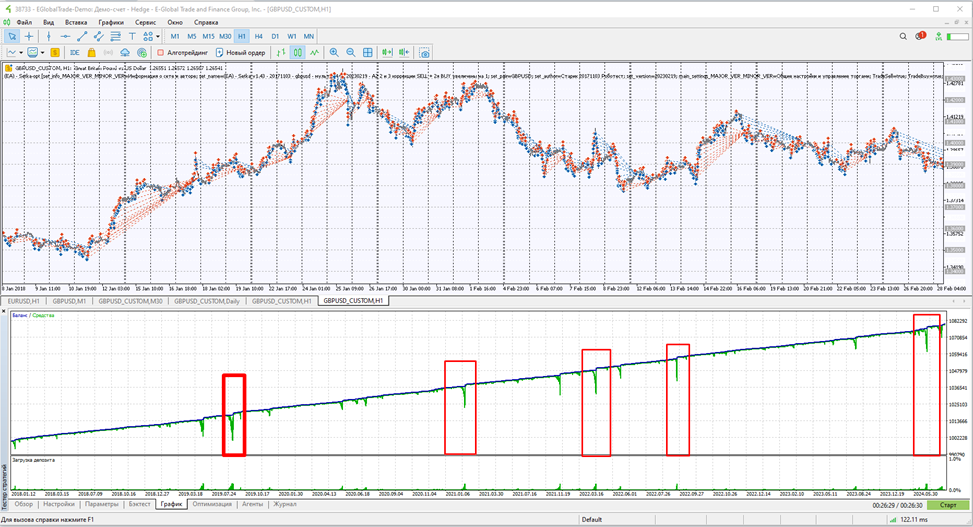Switch chart to line display
Image resolution: width=973 pixels, height=527 pixels.
click(315, 53)
